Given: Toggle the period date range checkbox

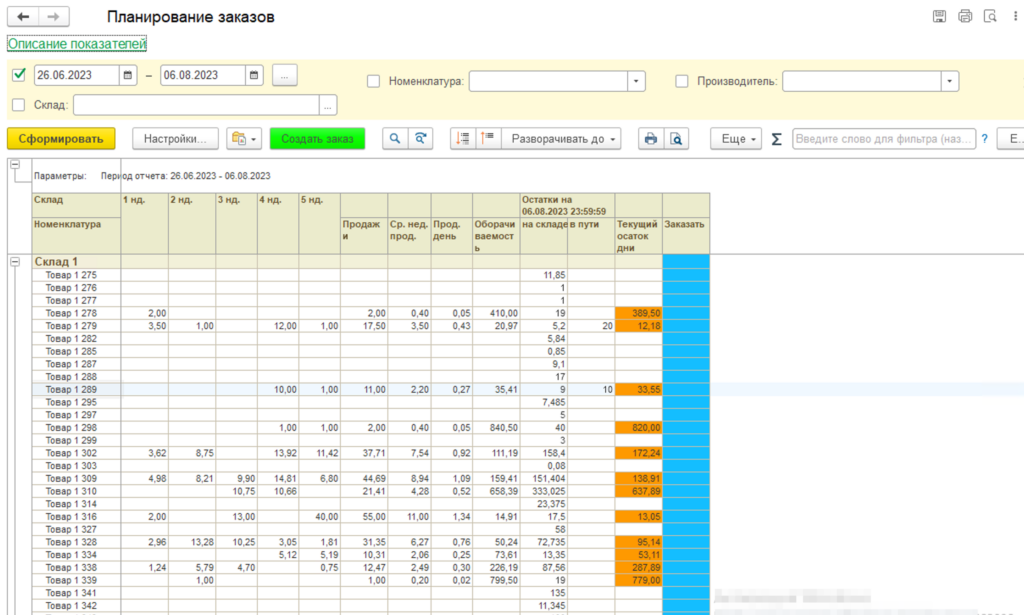Looking at the screenshot, I should (x=19, y=74).
